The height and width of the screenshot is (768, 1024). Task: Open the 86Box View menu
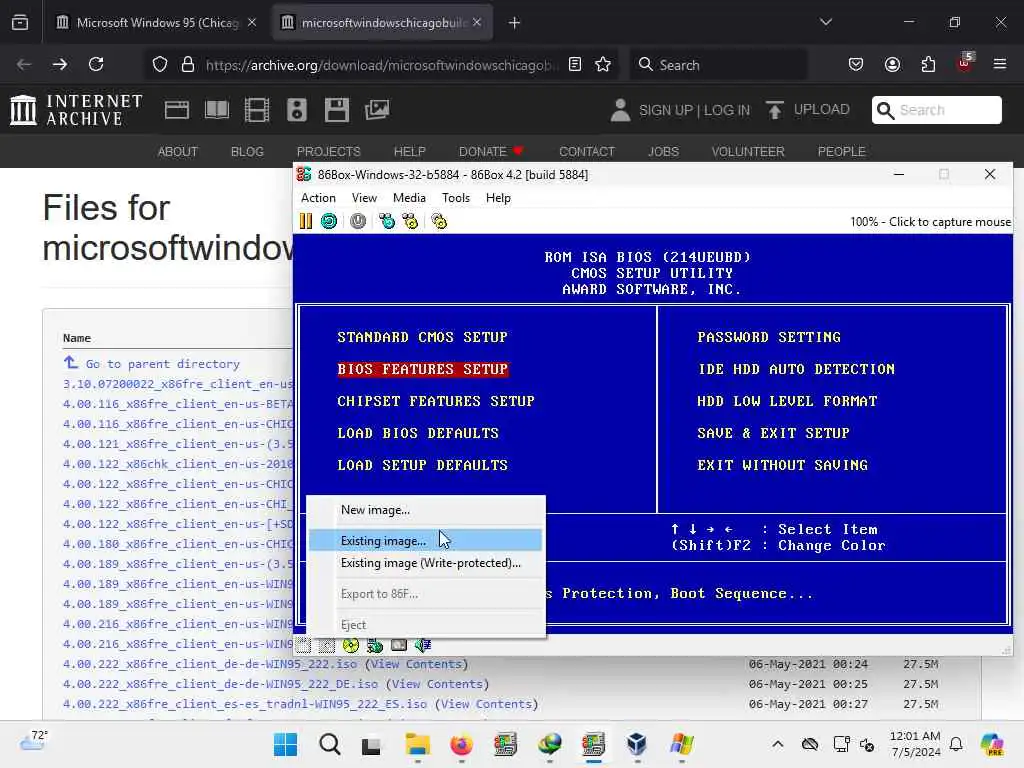click(x=364, y=198)
